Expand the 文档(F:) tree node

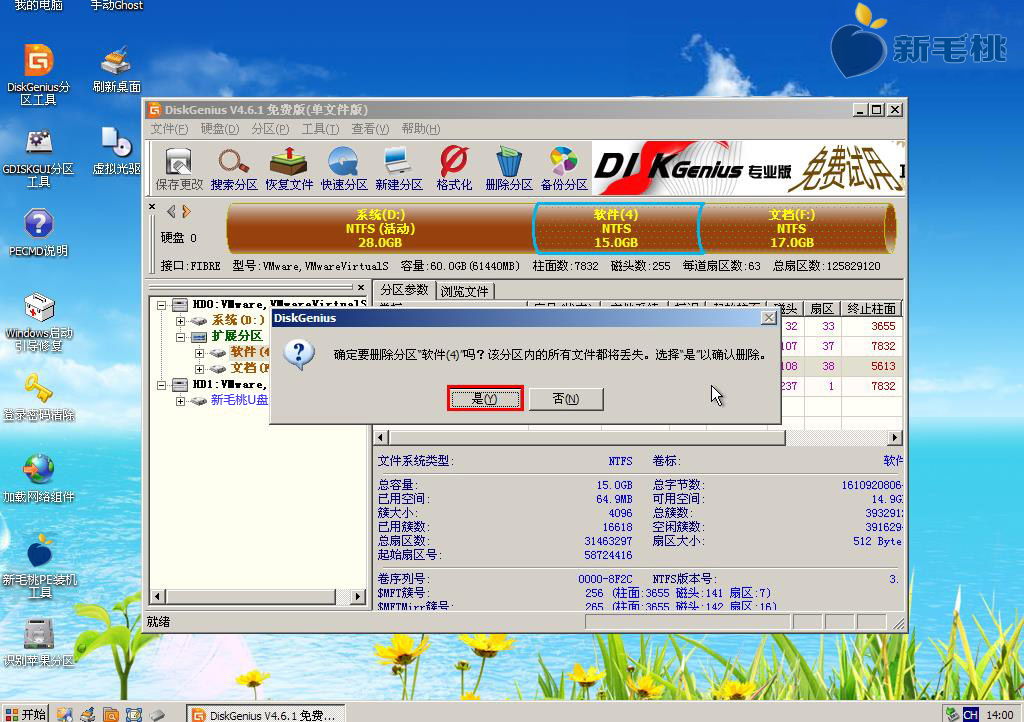pos(199,369)
